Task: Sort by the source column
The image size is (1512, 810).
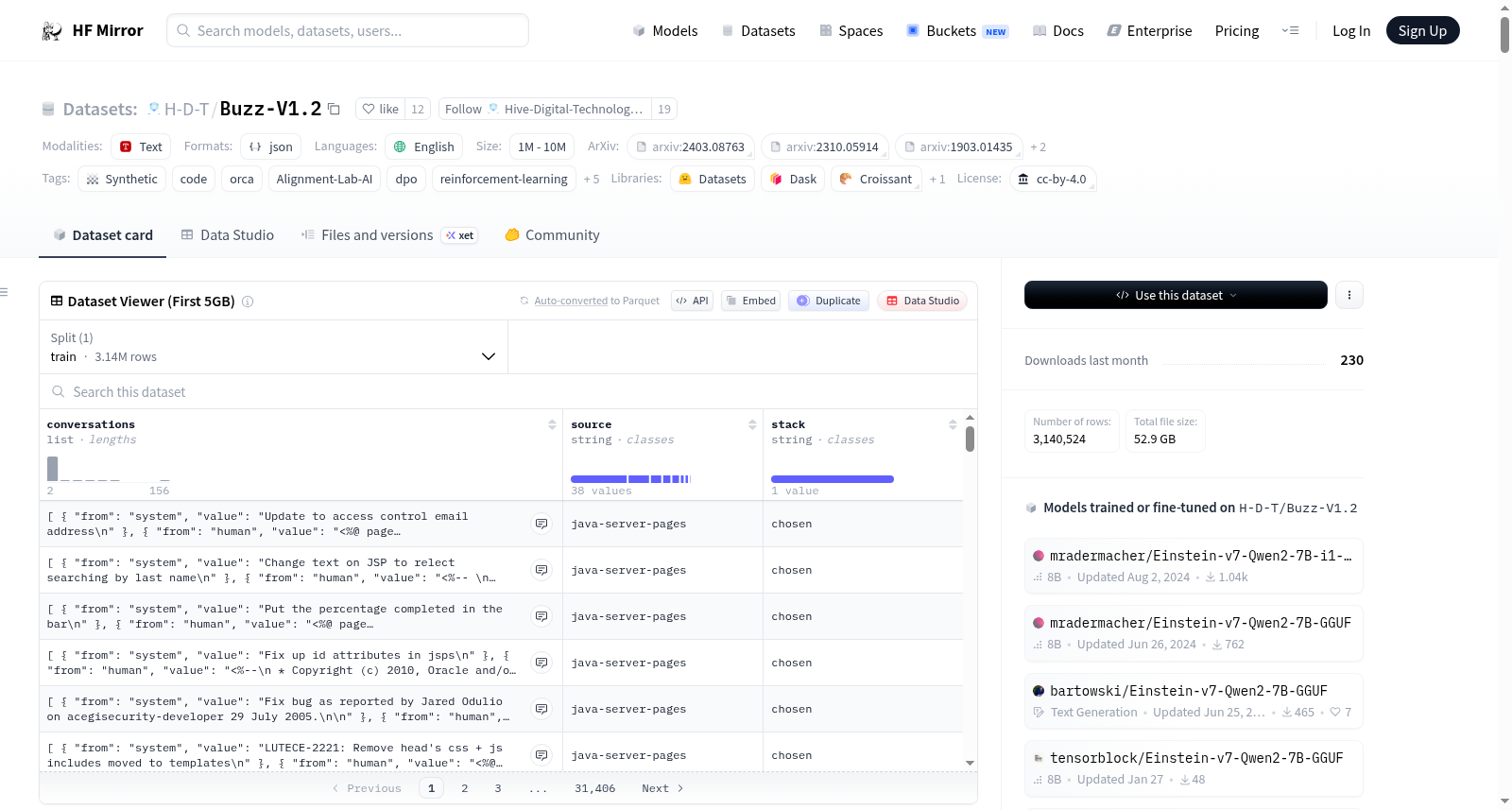Action: [x=752, y=424]
